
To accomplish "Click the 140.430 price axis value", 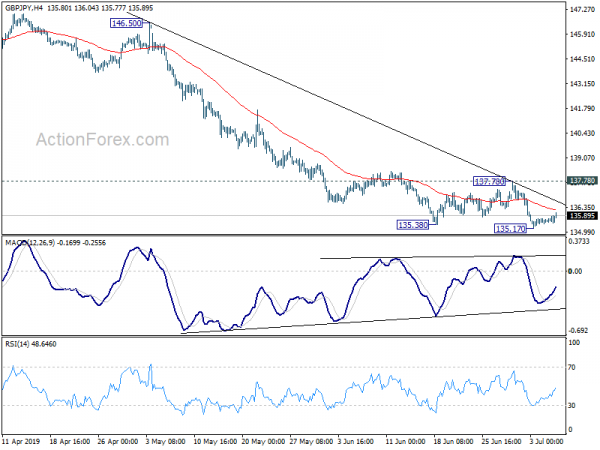I will pos(582,133).
